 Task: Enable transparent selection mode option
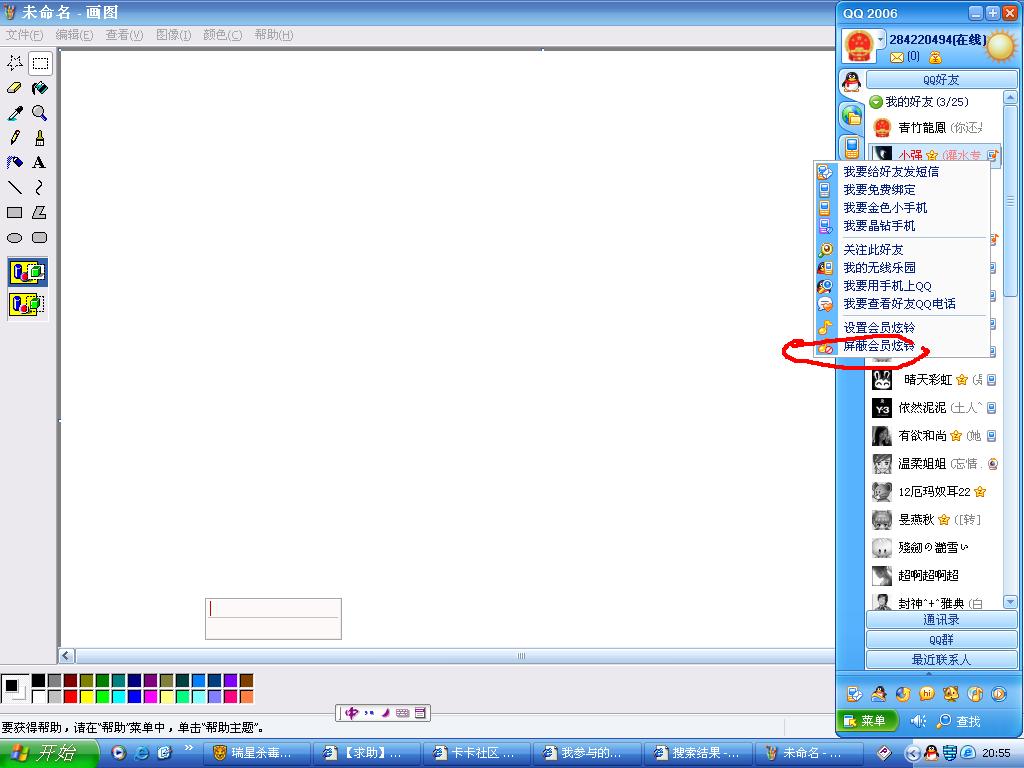[27, 304]
